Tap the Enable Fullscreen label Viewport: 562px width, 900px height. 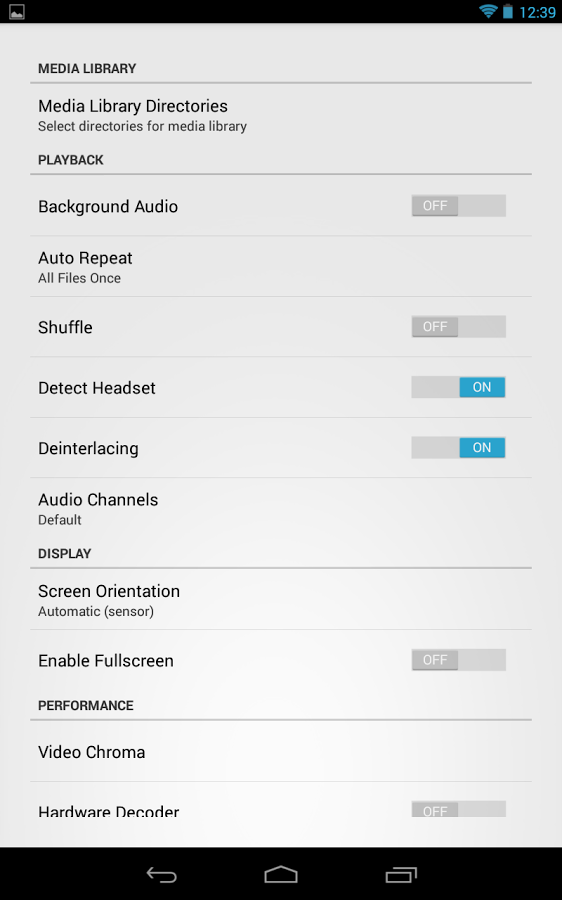click(106, 661)
